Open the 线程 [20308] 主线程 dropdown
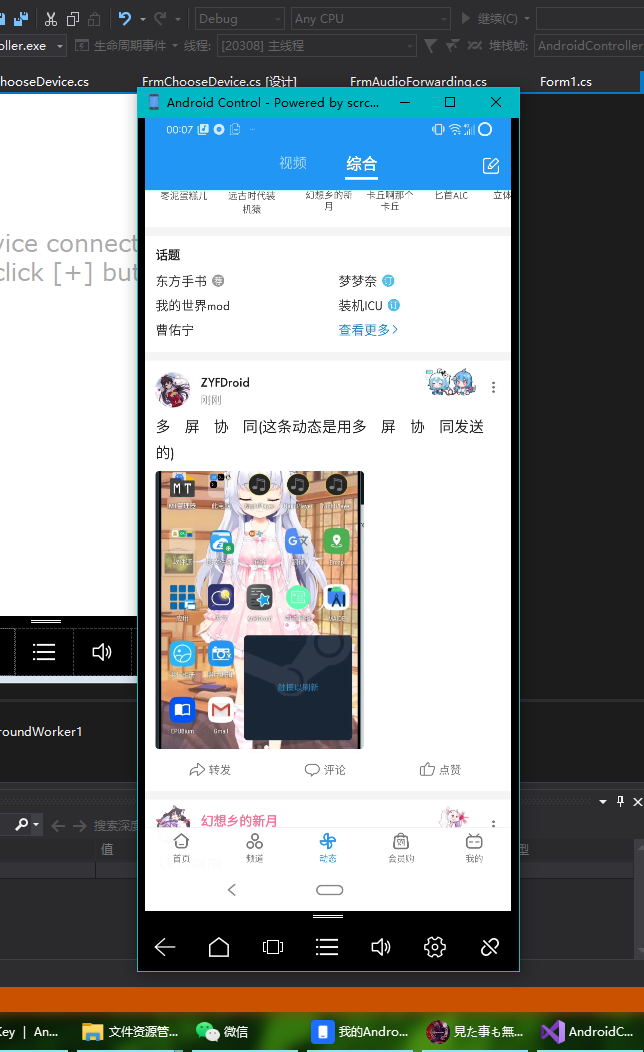The width and height of the screenshot is (644, 1052). (317, 46)
